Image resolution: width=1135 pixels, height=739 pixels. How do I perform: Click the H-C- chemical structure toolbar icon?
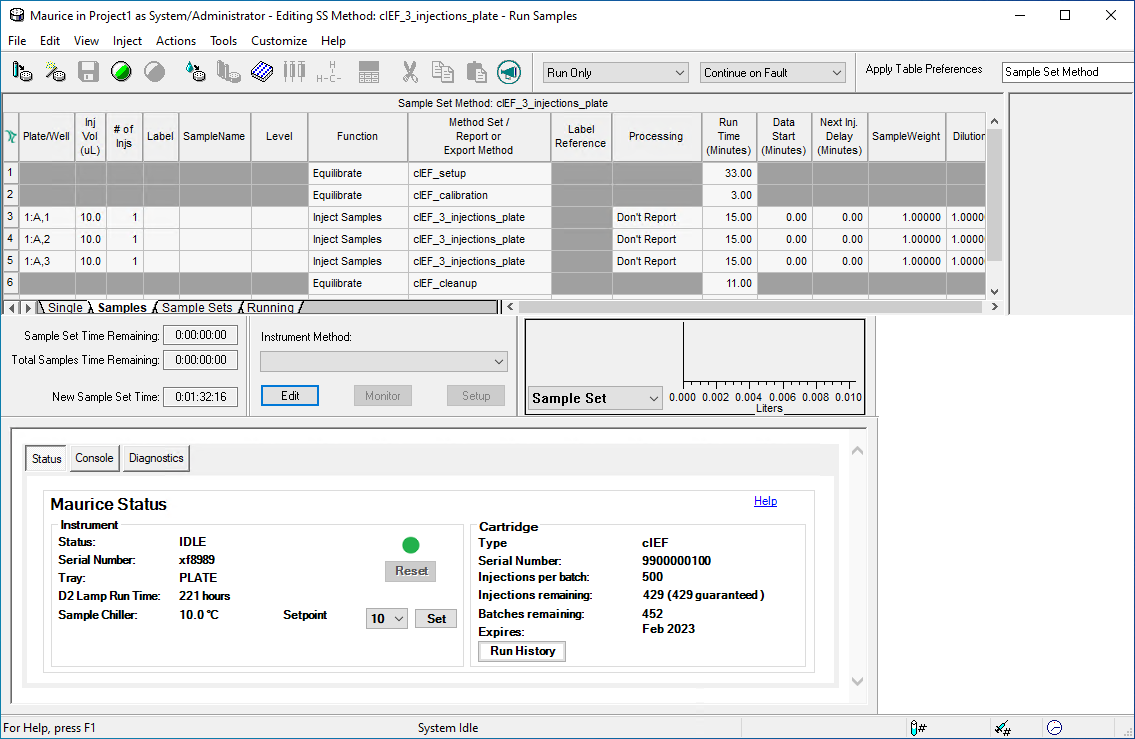pyautogui.click(x=328, y=72)
